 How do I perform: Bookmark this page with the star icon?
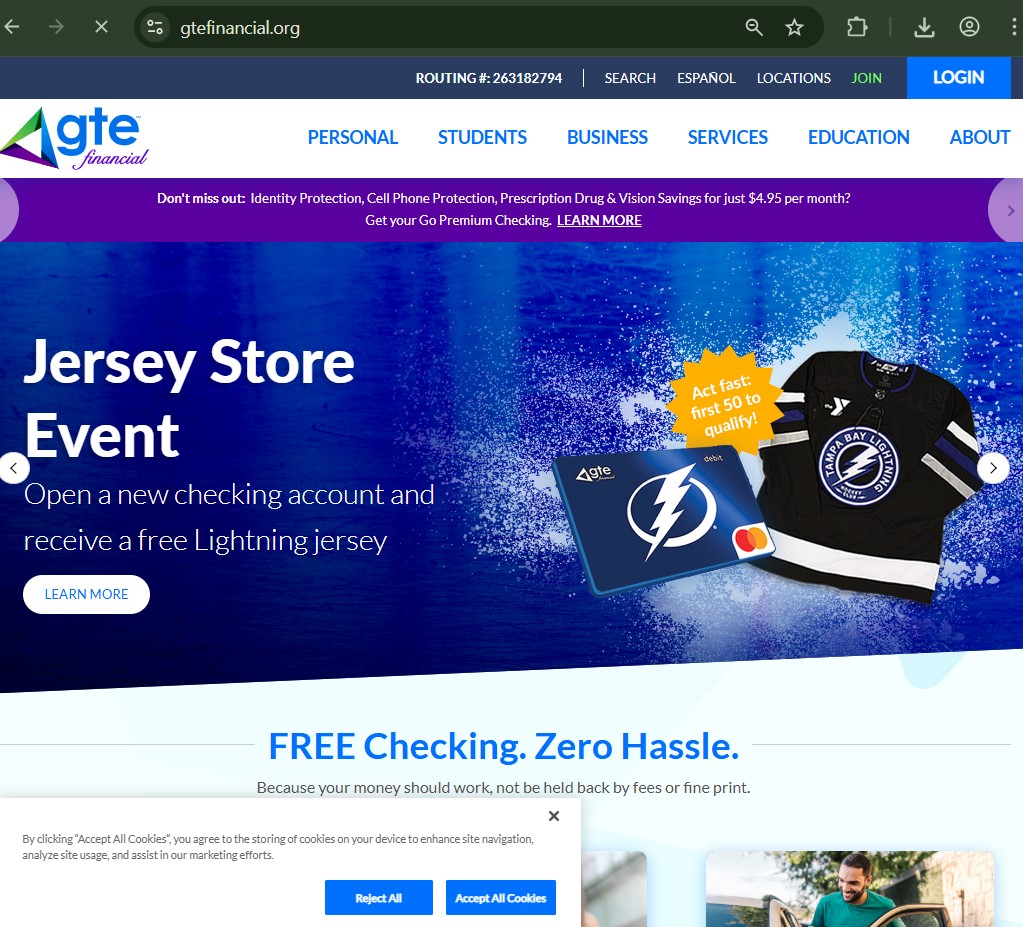[x=794, y=27]
